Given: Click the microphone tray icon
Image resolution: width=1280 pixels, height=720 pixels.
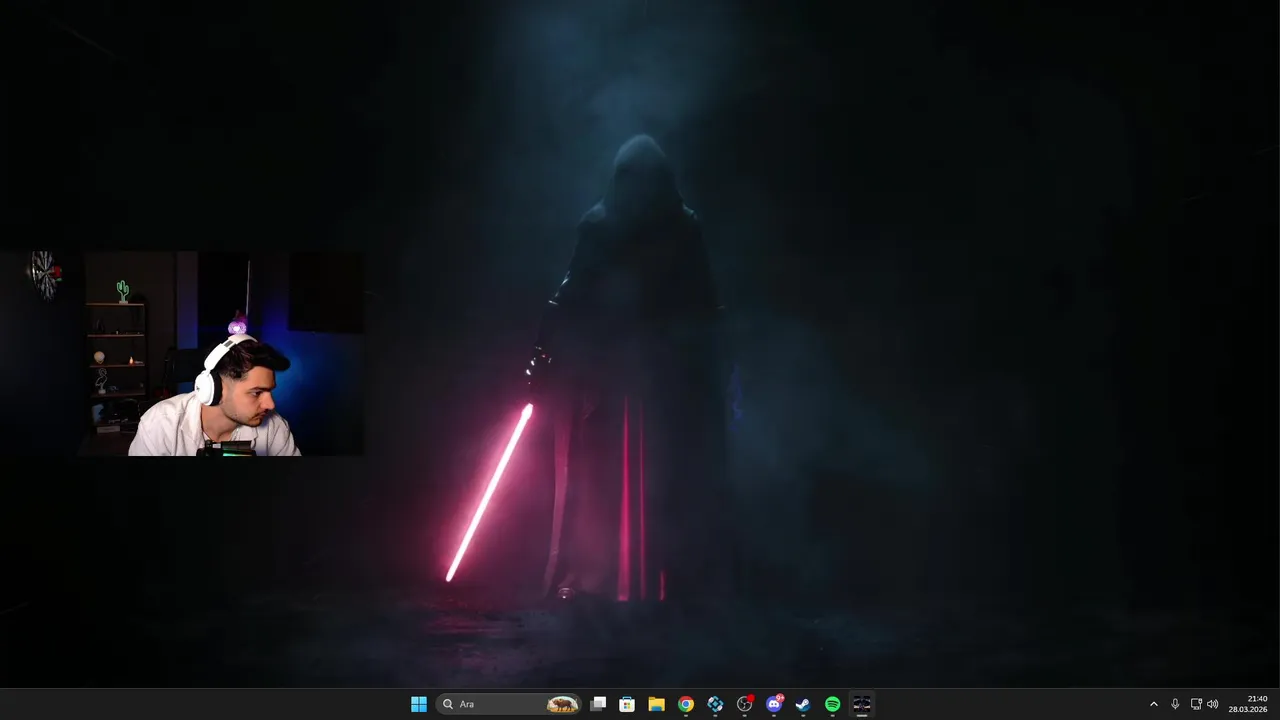Looking at the screenshot, I should (1175, 704).
